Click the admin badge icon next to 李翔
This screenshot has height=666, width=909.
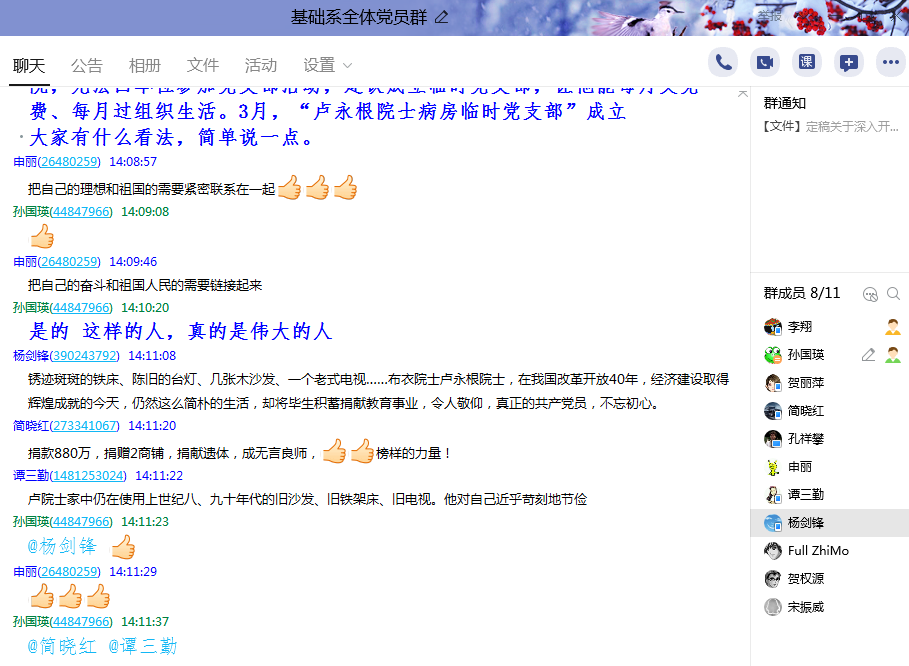tap(893, 327)
